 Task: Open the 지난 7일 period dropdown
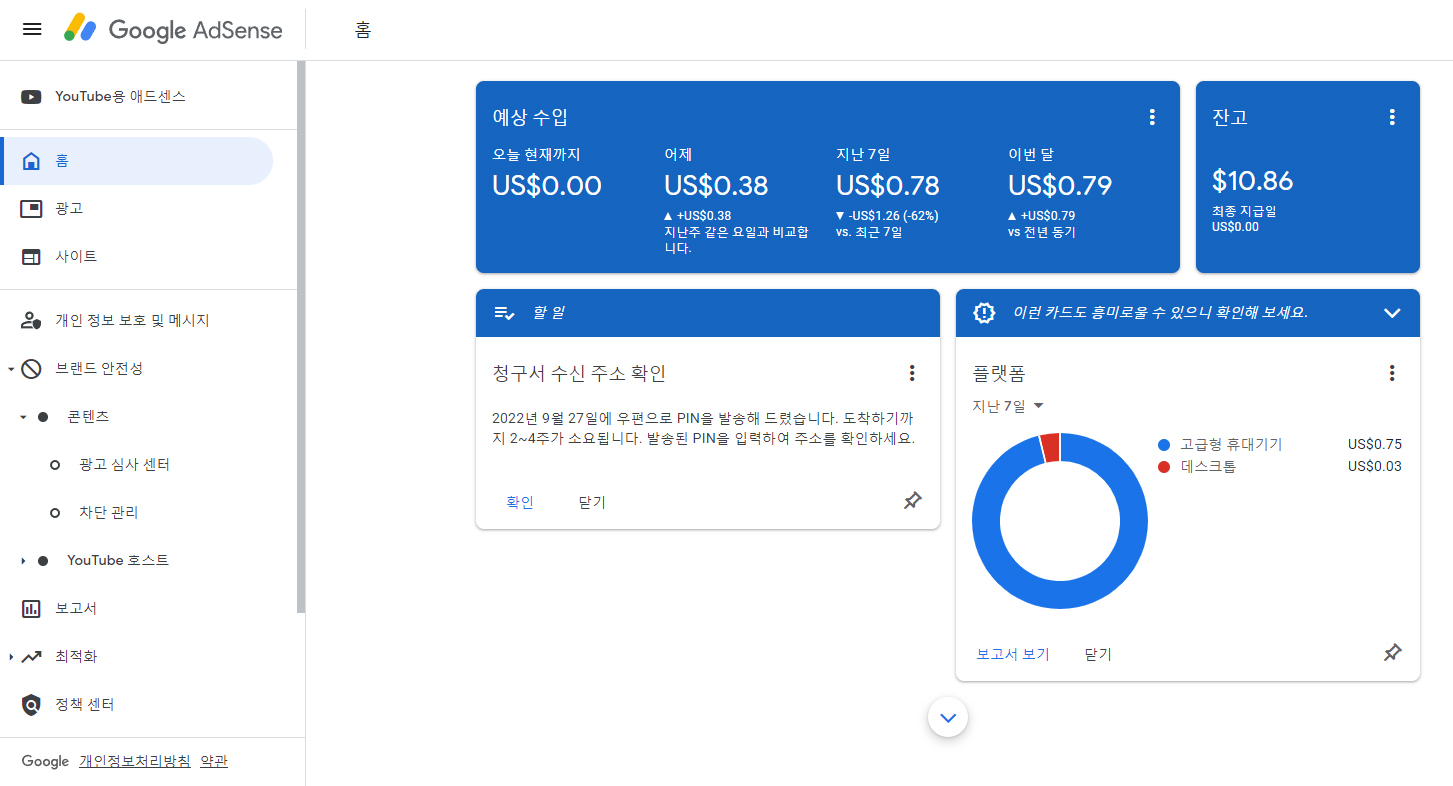pyautogui.click(x=1008, y=406)
